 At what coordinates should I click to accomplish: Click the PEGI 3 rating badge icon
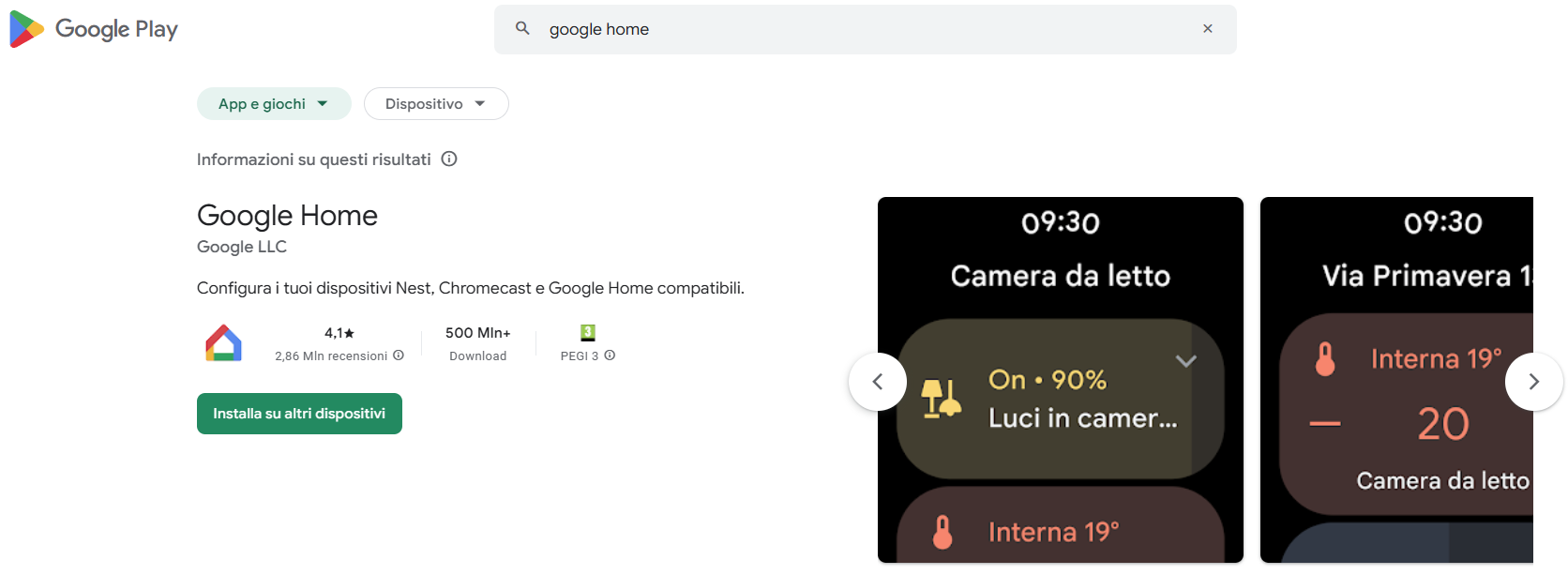click(x=588, y=332)
